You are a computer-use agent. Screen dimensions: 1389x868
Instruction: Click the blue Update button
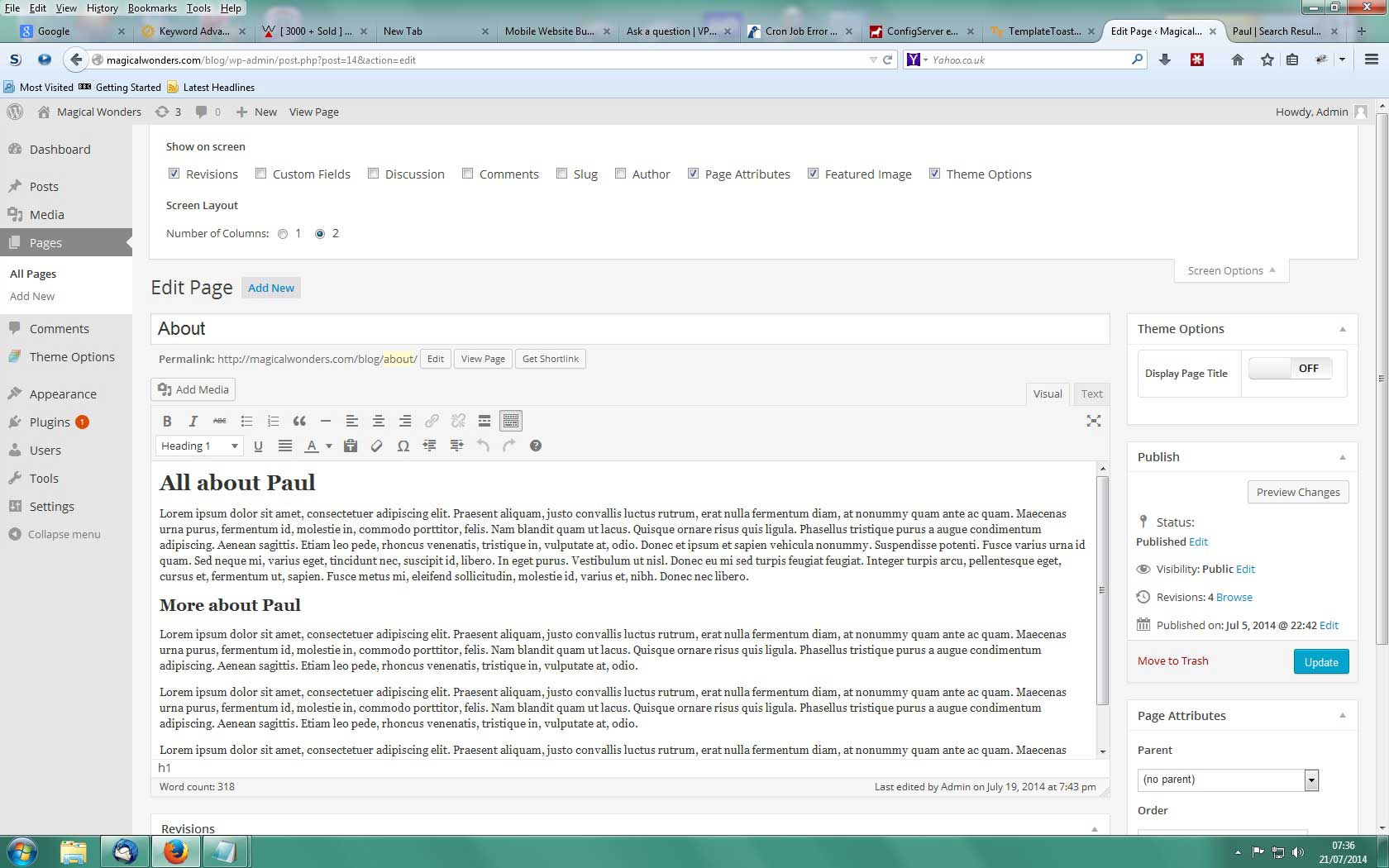pos(1320,662)
